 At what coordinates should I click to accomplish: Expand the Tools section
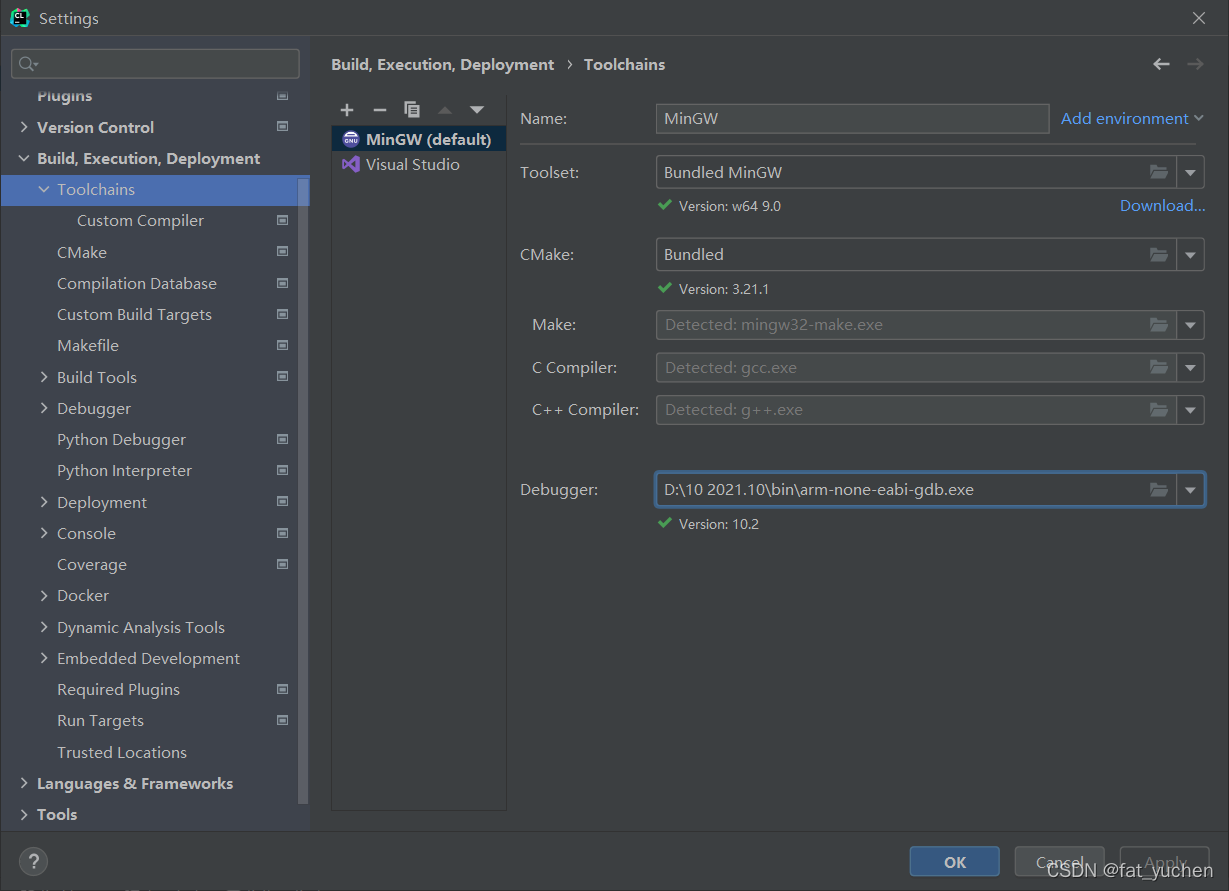[x=24, y=814]
